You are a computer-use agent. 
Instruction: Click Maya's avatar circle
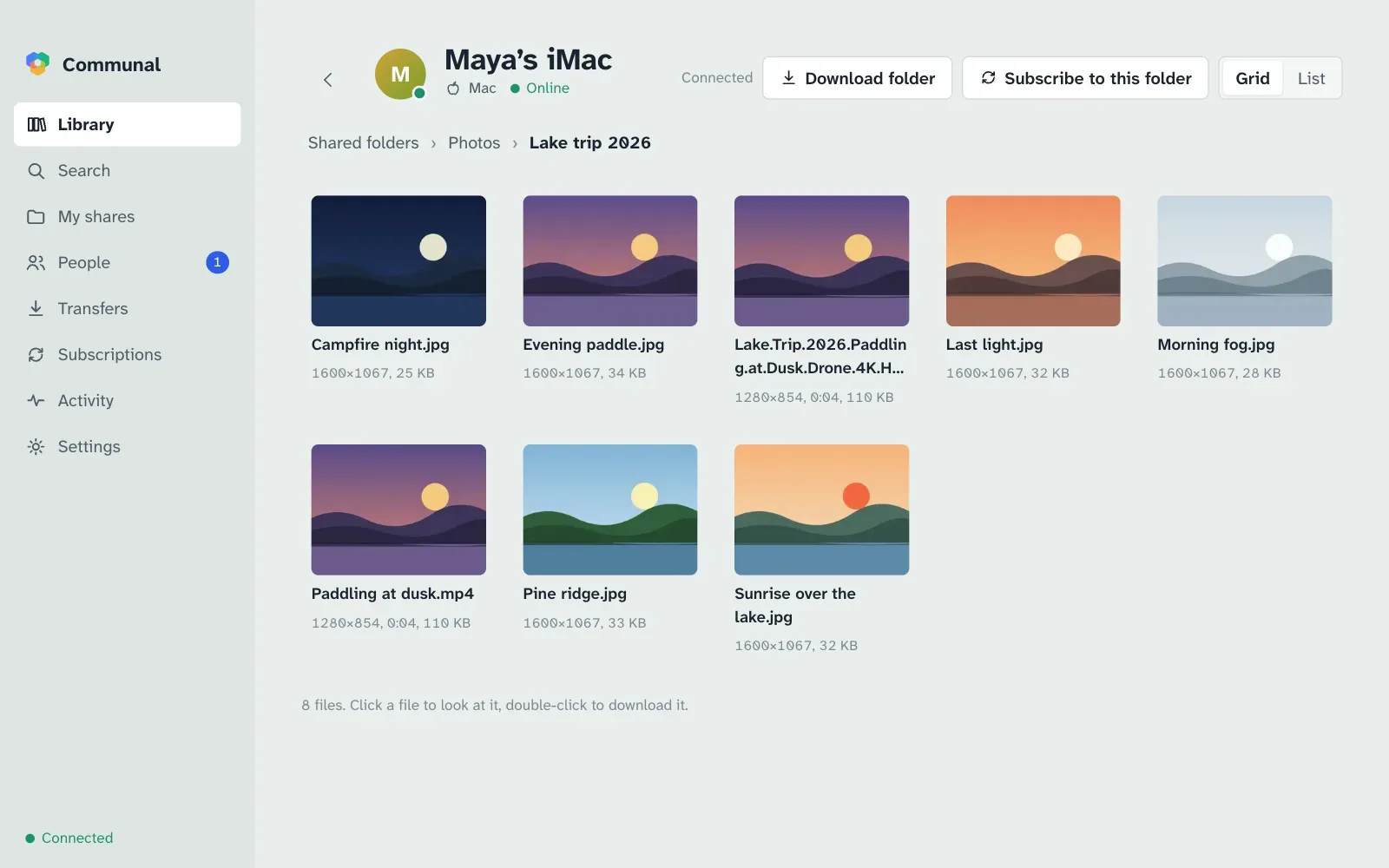(x=400, y=74)
